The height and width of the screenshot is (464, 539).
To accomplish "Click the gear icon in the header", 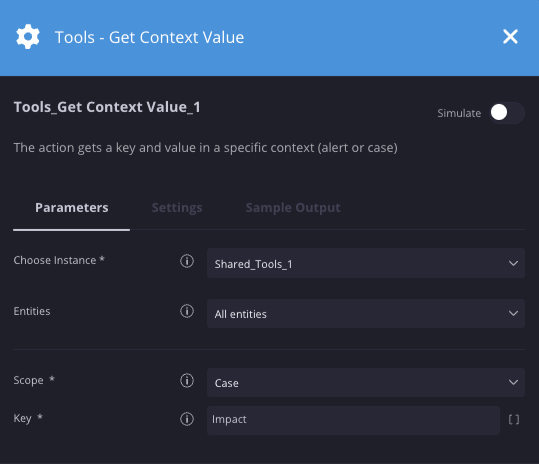I will click(x=28, y=37).
